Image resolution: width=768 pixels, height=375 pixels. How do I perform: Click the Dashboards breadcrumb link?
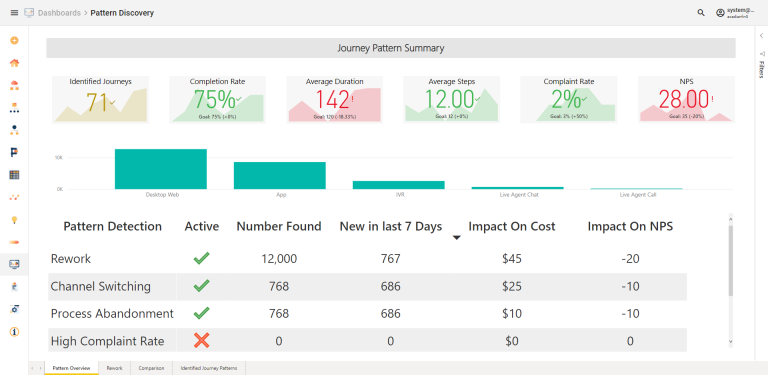[59, 13]
